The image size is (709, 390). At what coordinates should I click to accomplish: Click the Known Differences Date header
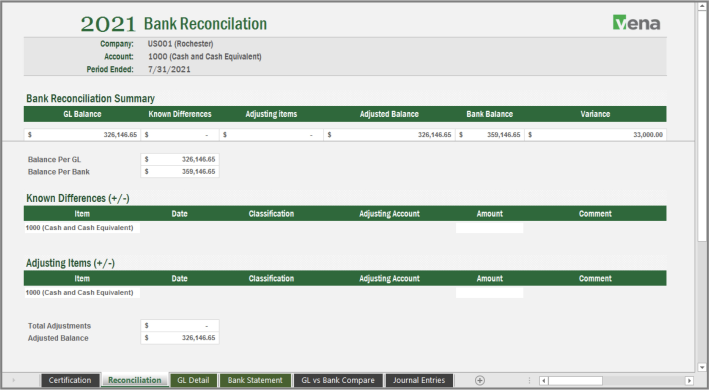180,214
